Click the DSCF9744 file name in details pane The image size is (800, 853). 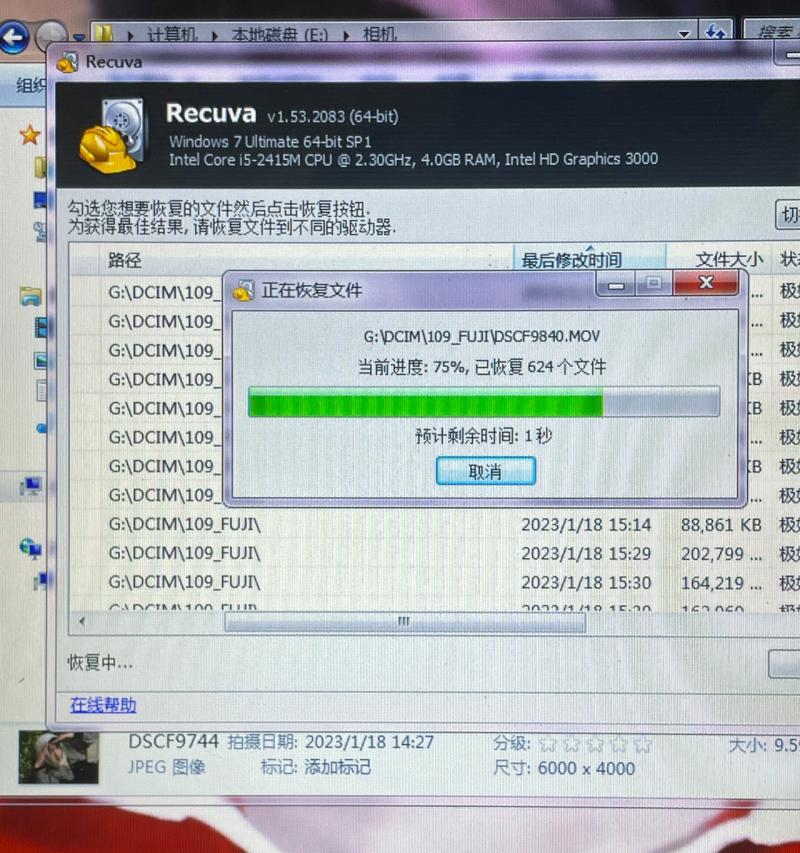tap(173, 741)
